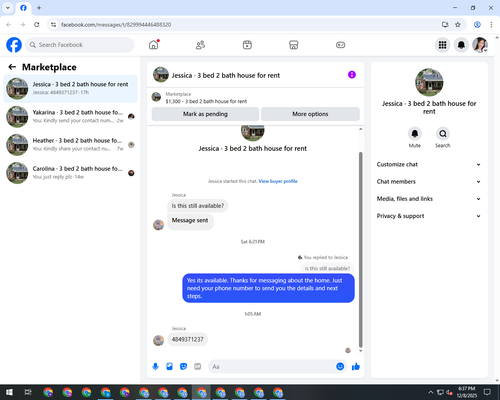Click Mark as pending button
The width and height of the screenshot is (500, 400).
click(x=205, y=114)
